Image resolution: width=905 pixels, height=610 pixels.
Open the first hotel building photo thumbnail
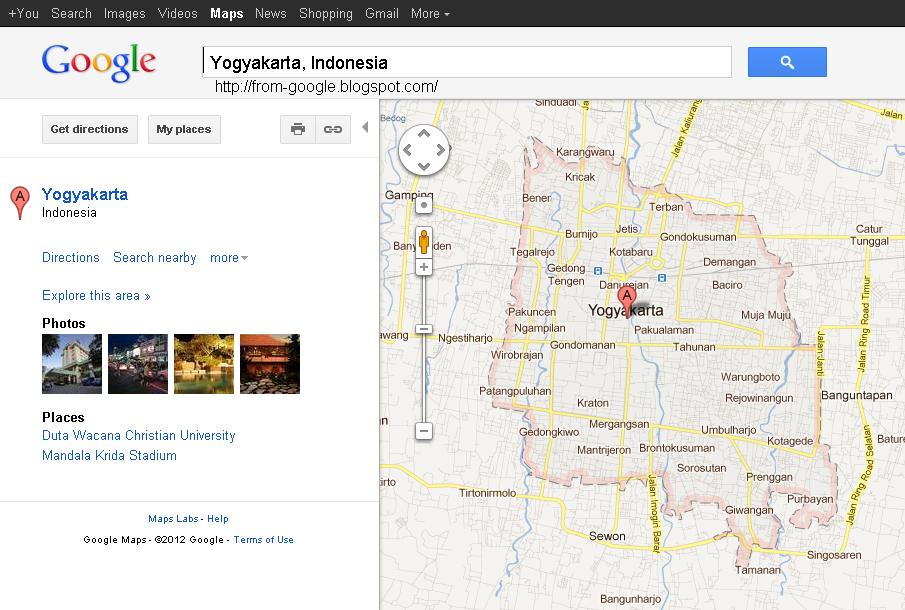(x=72, y=364)
